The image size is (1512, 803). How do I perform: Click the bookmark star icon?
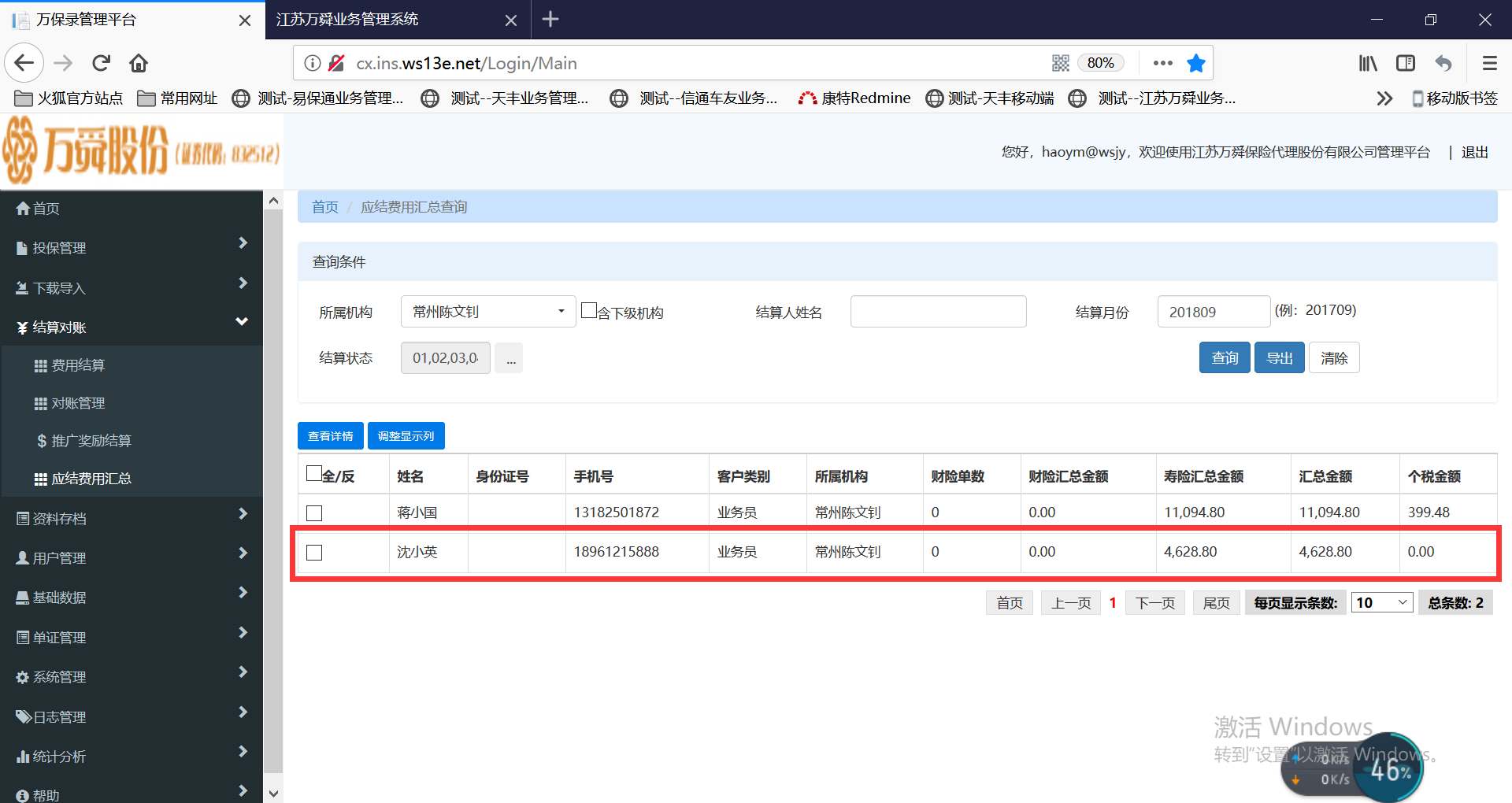pyautogui.click(x=1195, y=63)
